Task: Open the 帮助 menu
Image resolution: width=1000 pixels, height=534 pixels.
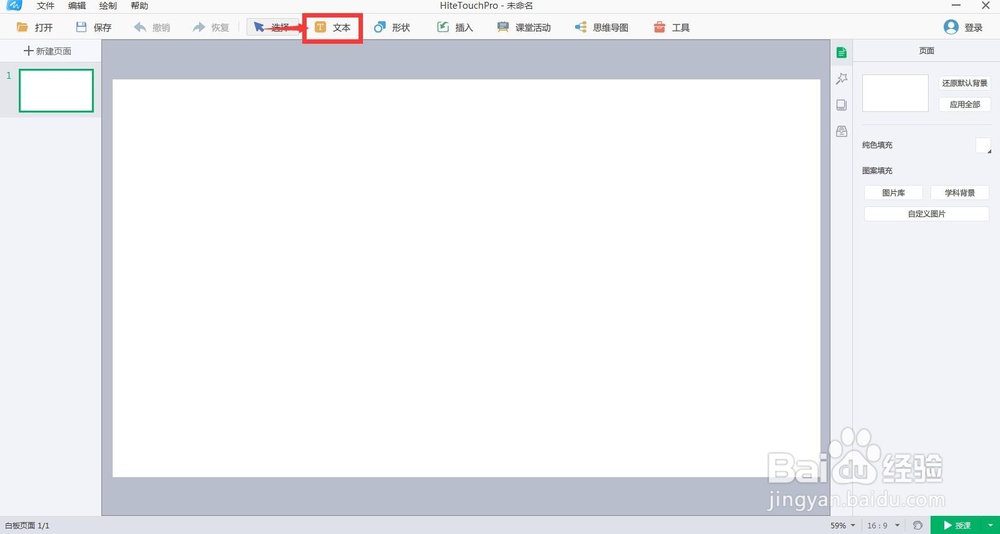Action: pos(139,6)
